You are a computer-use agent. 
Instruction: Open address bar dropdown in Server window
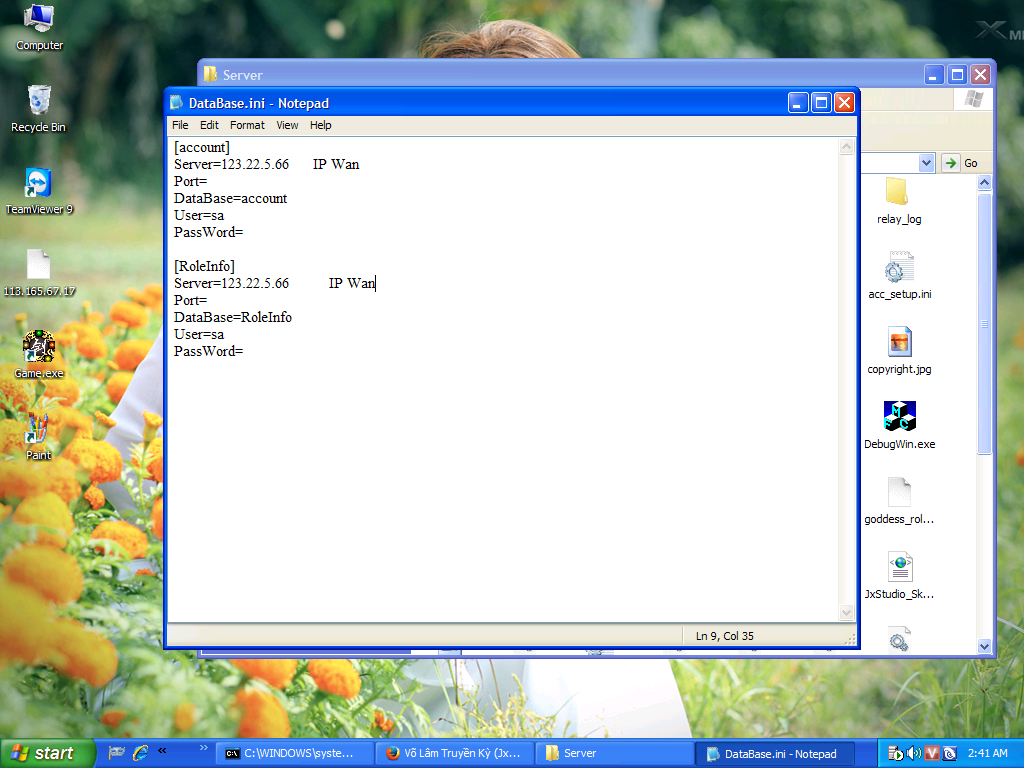coord(926,163)
